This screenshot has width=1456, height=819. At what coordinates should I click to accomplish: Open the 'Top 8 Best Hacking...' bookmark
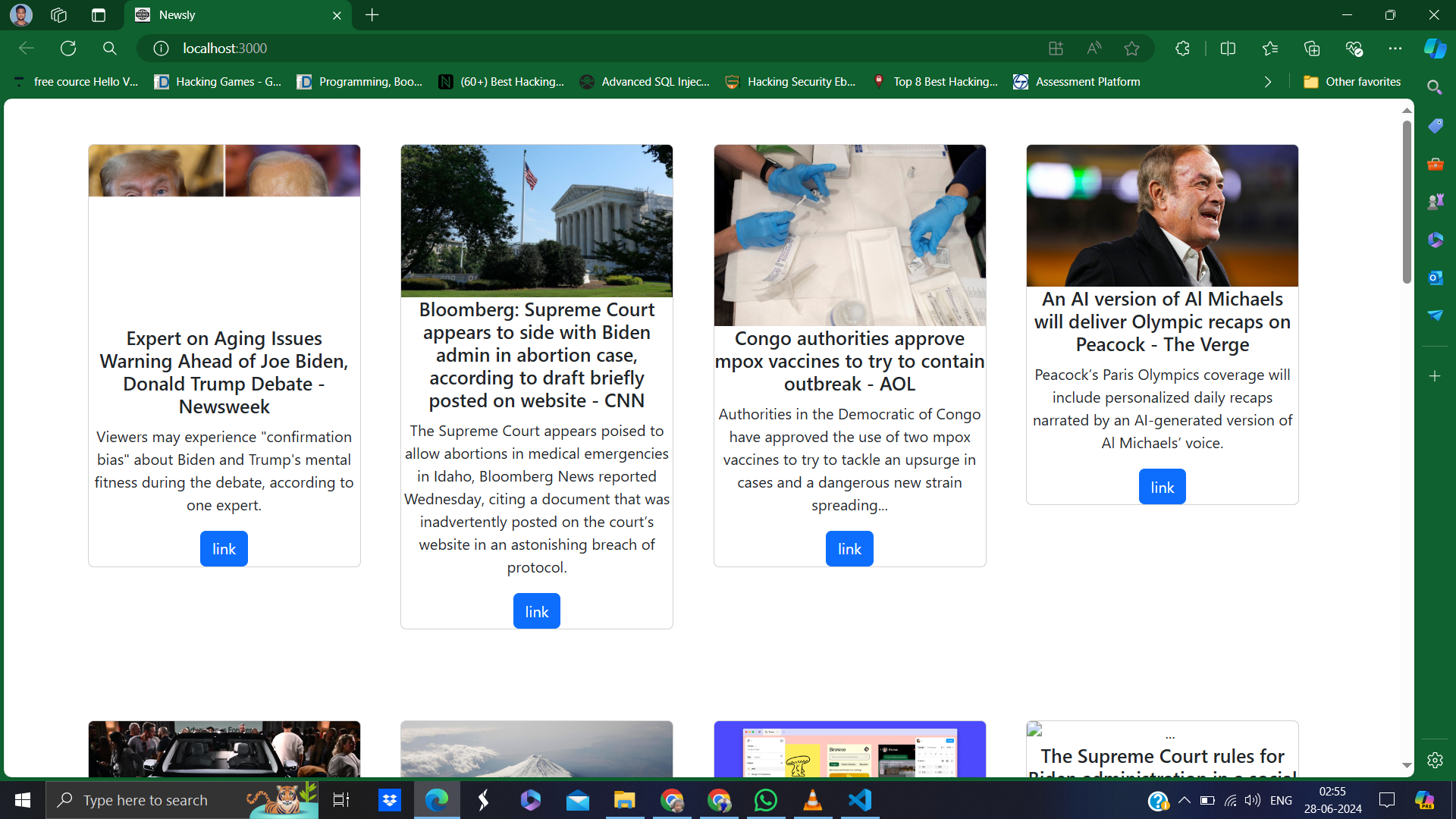coord(935,82)
